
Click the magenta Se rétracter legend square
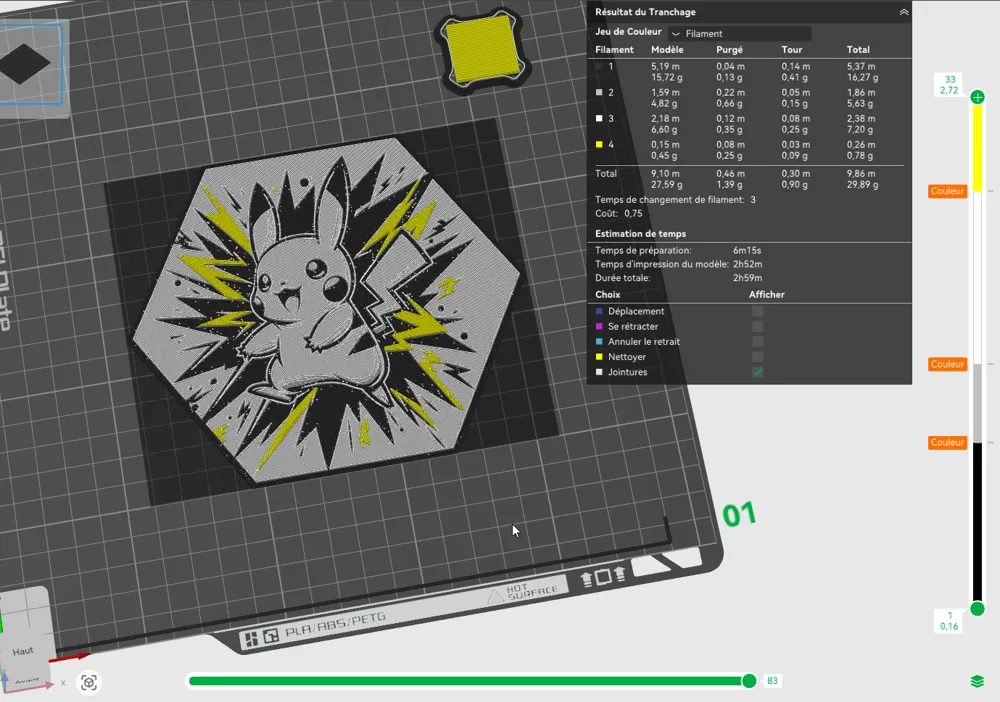597,326
